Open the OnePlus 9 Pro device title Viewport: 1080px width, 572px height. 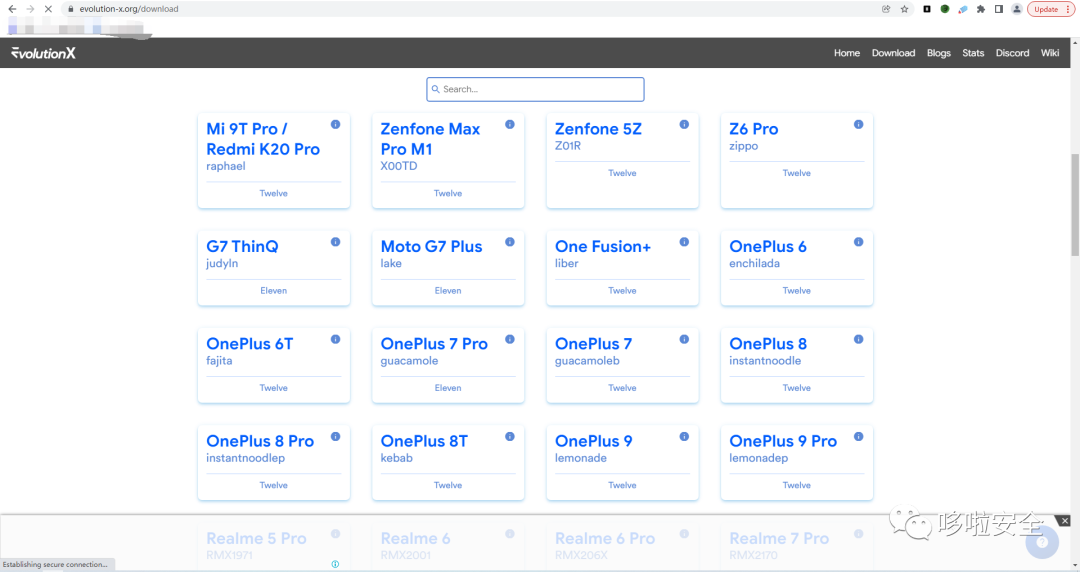[x=783, y=441]
